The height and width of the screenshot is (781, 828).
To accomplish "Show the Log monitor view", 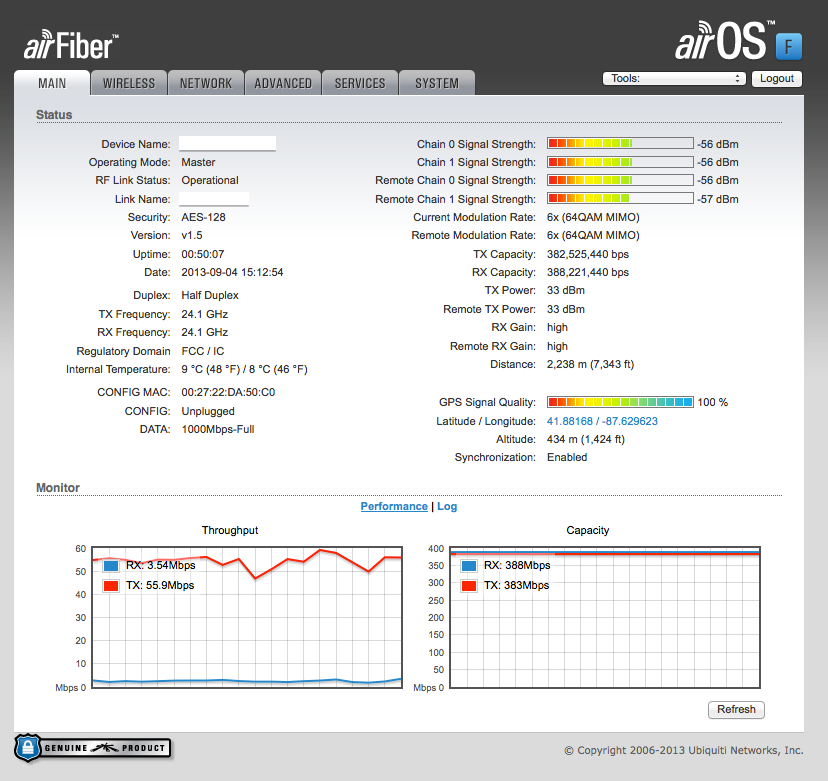I will tap(447, 506).
